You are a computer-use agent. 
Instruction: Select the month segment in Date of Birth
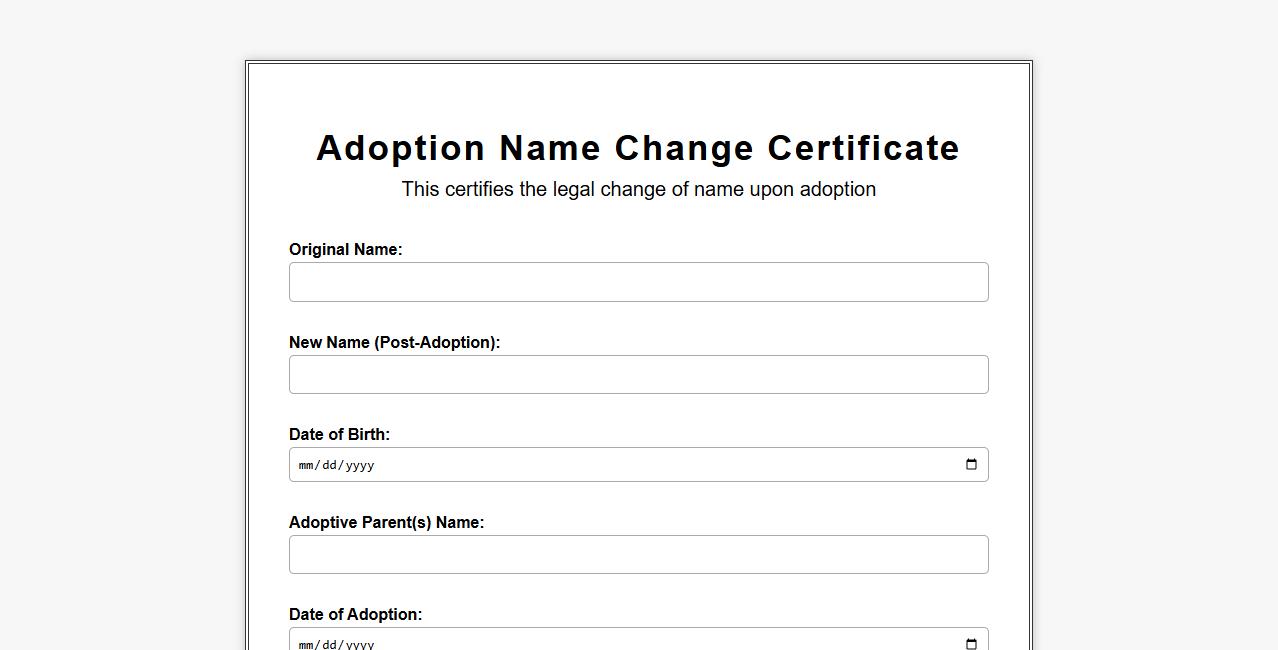click(307, 465)
